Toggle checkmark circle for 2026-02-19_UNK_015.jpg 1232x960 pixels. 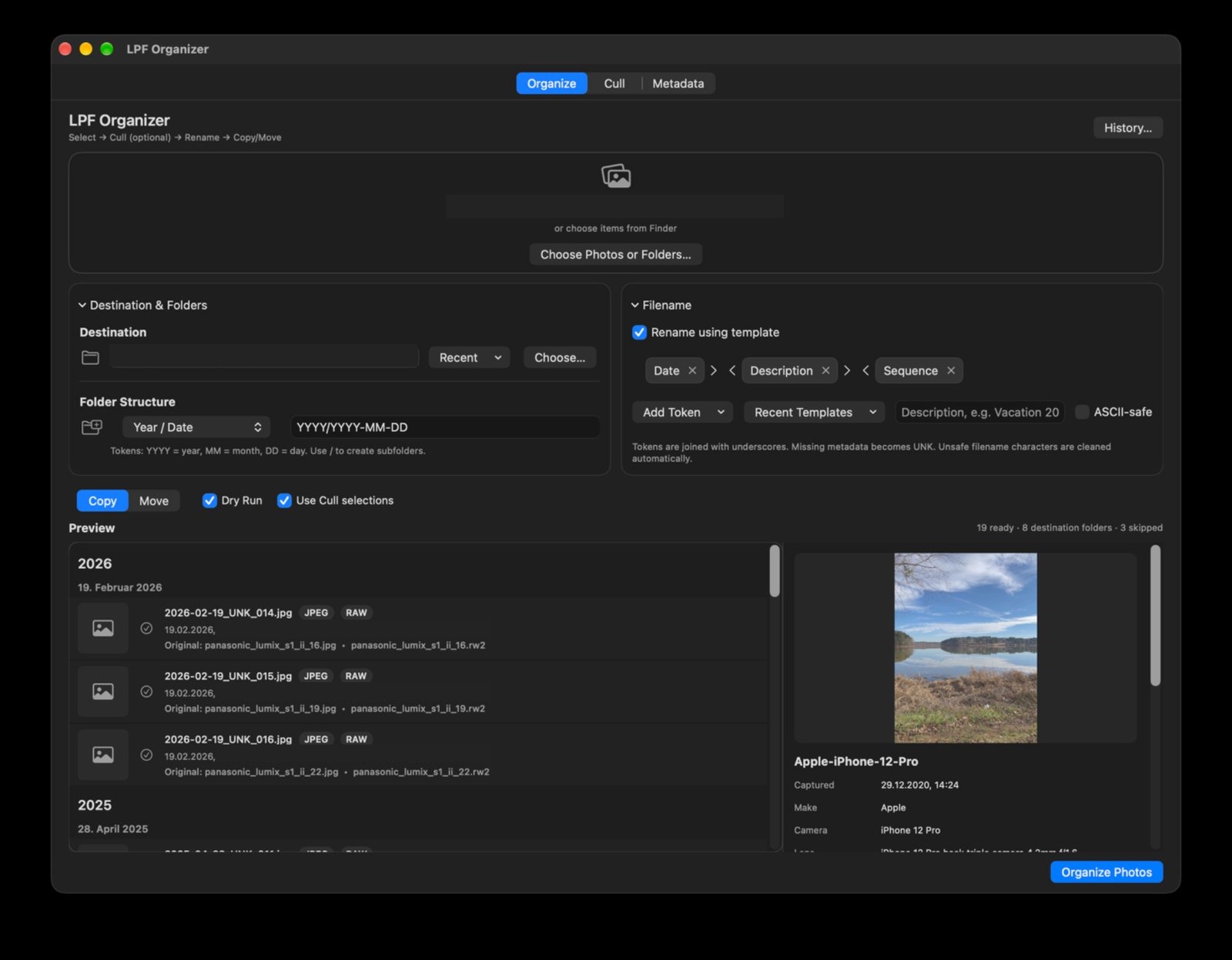click(146, 691)
